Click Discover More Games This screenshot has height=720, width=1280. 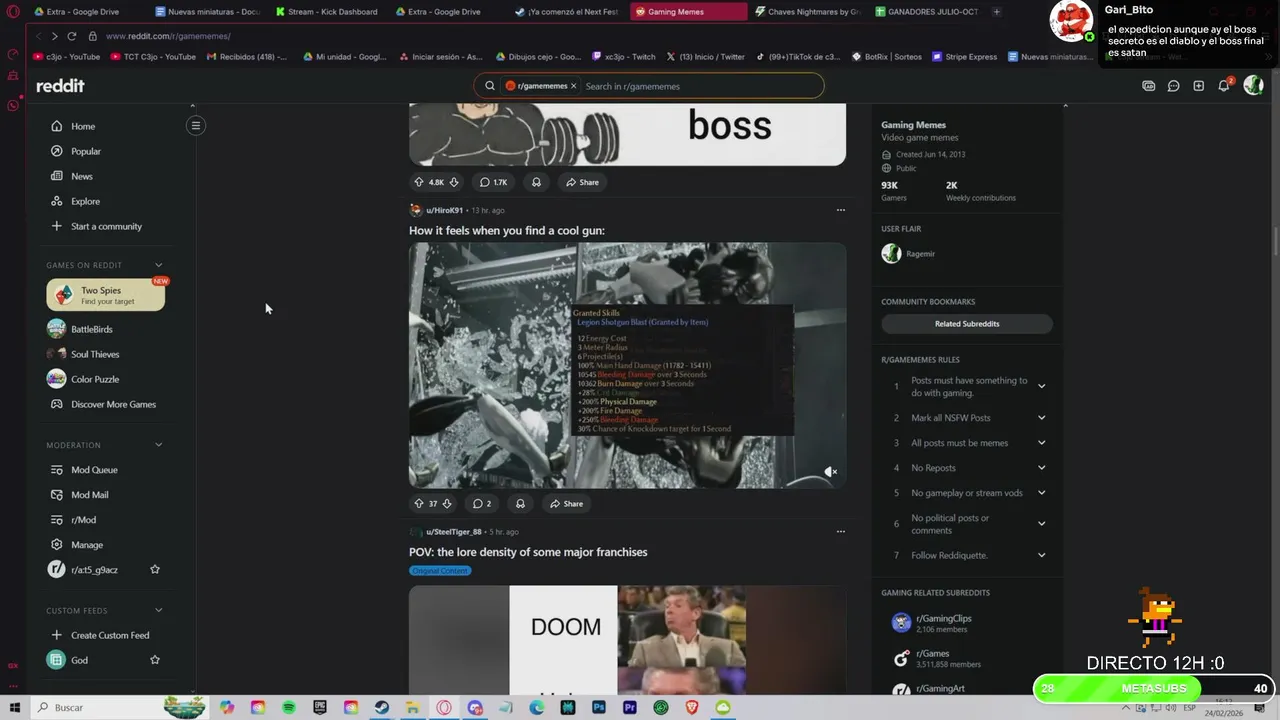coord(113,404)
